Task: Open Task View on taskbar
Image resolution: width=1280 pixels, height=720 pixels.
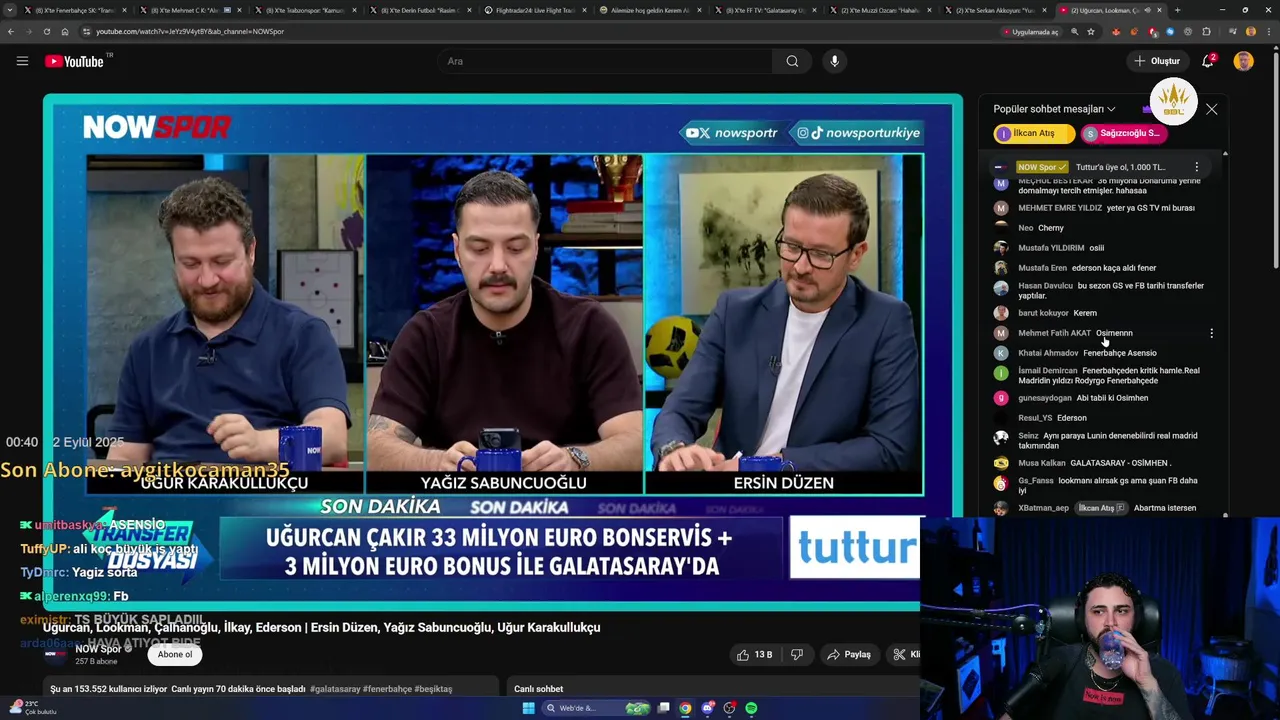Action: [x=663, y=708]
